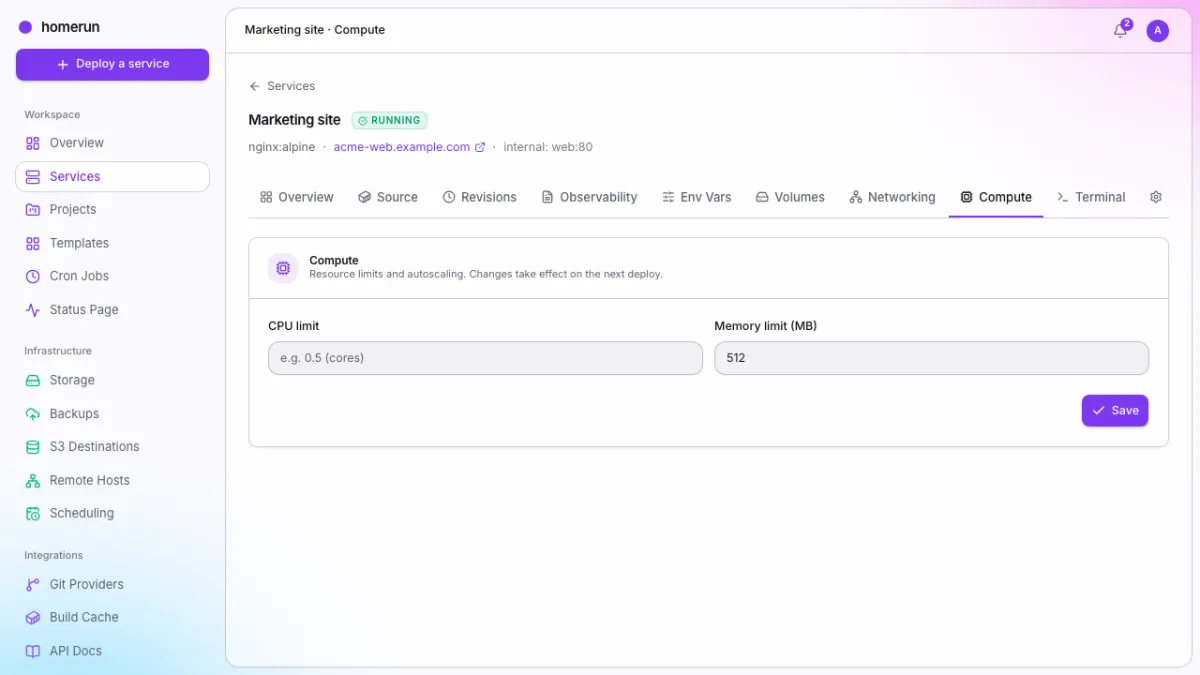Switch to the Overview tab
The image size is (1200, 675).
click(296, 197)
